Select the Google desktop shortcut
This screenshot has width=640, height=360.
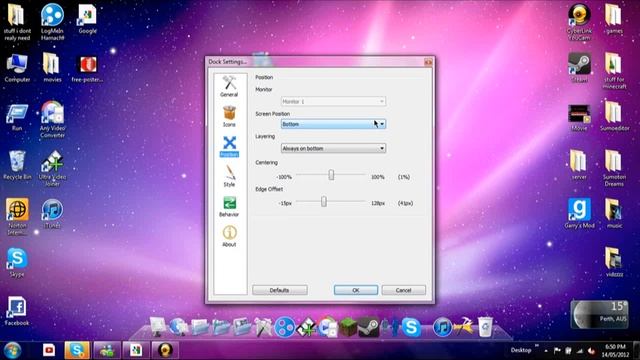[x=87, y=19]
